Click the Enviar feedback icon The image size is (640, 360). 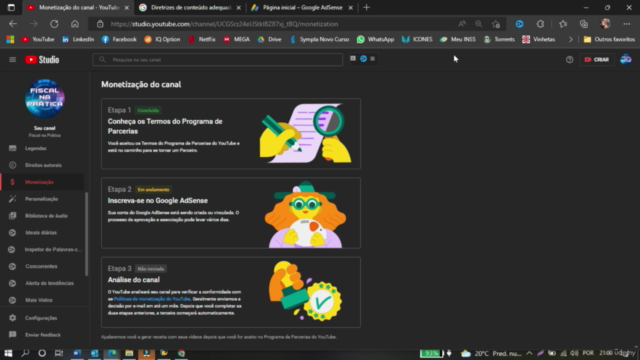12,335
